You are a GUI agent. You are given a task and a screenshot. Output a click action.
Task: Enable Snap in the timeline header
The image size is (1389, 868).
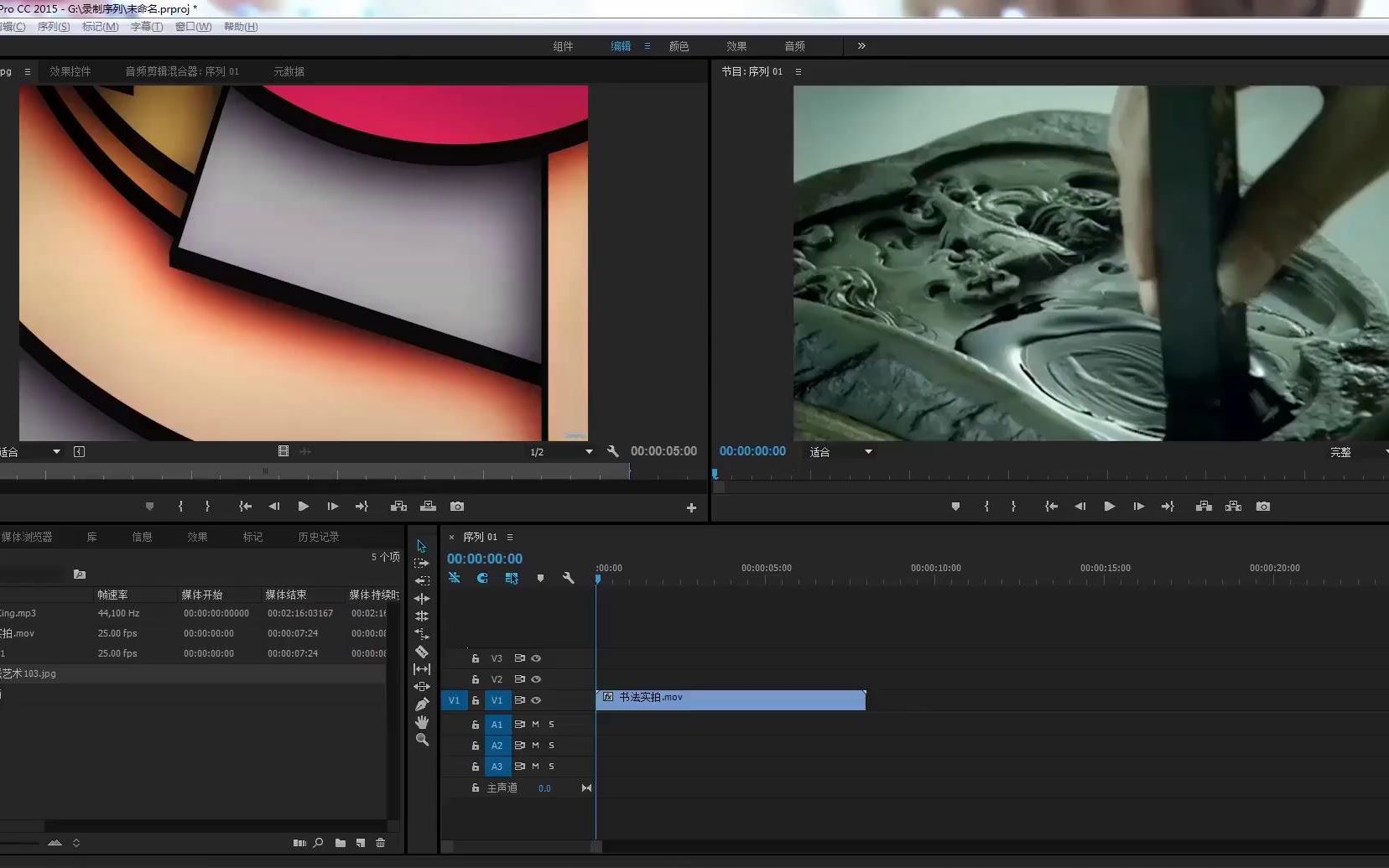(x=481, y=578)
